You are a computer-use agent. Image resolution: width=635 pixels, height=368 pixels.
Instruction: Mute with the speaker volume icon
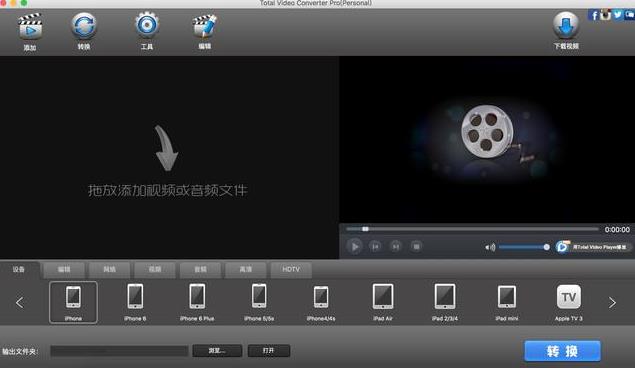[490, 247]
